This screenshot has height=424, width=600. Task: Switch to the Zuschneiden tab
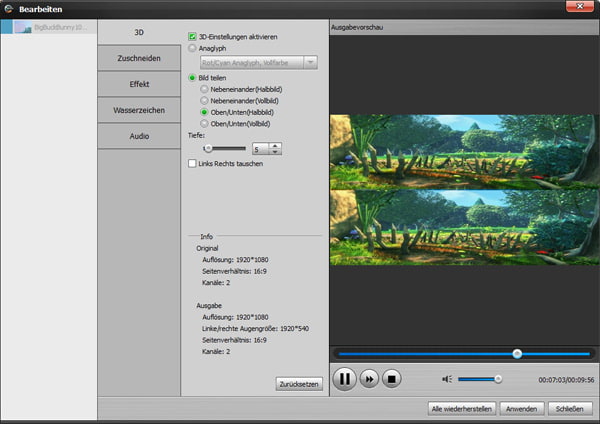click(x=139, y=59)
